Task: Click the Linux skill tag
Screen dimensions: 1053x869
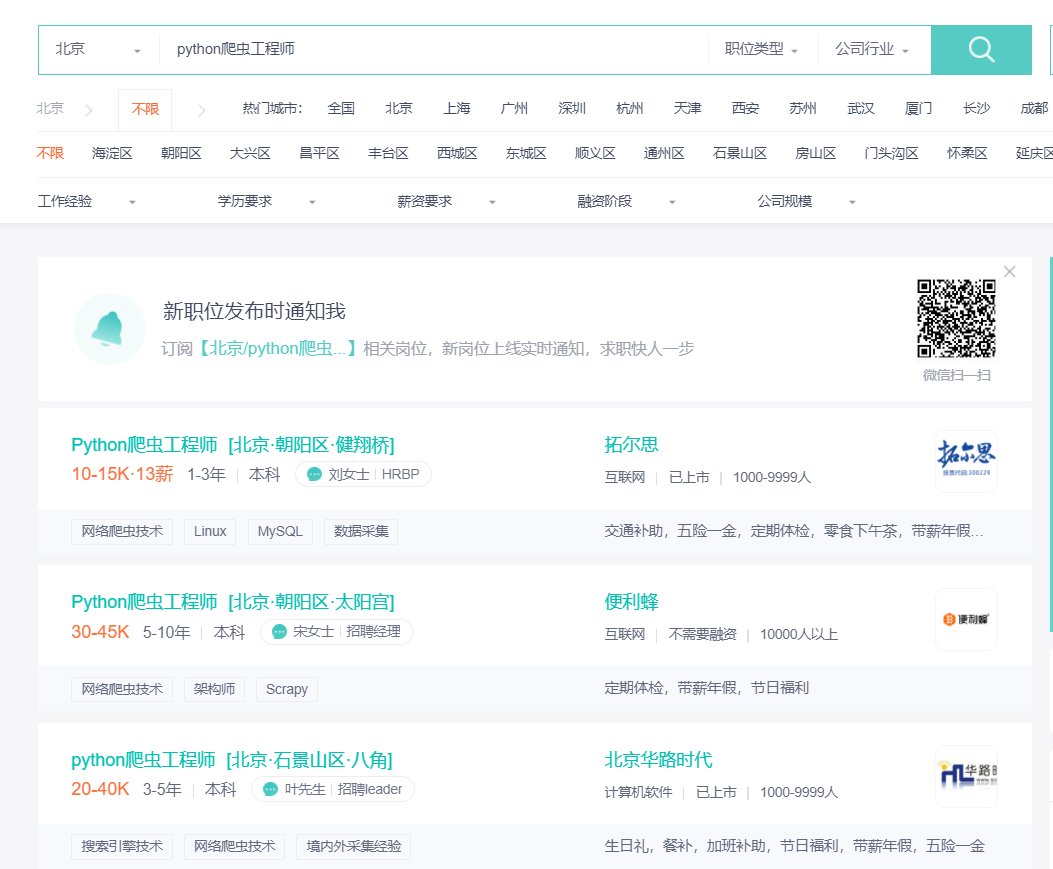Action: [210, 531]
